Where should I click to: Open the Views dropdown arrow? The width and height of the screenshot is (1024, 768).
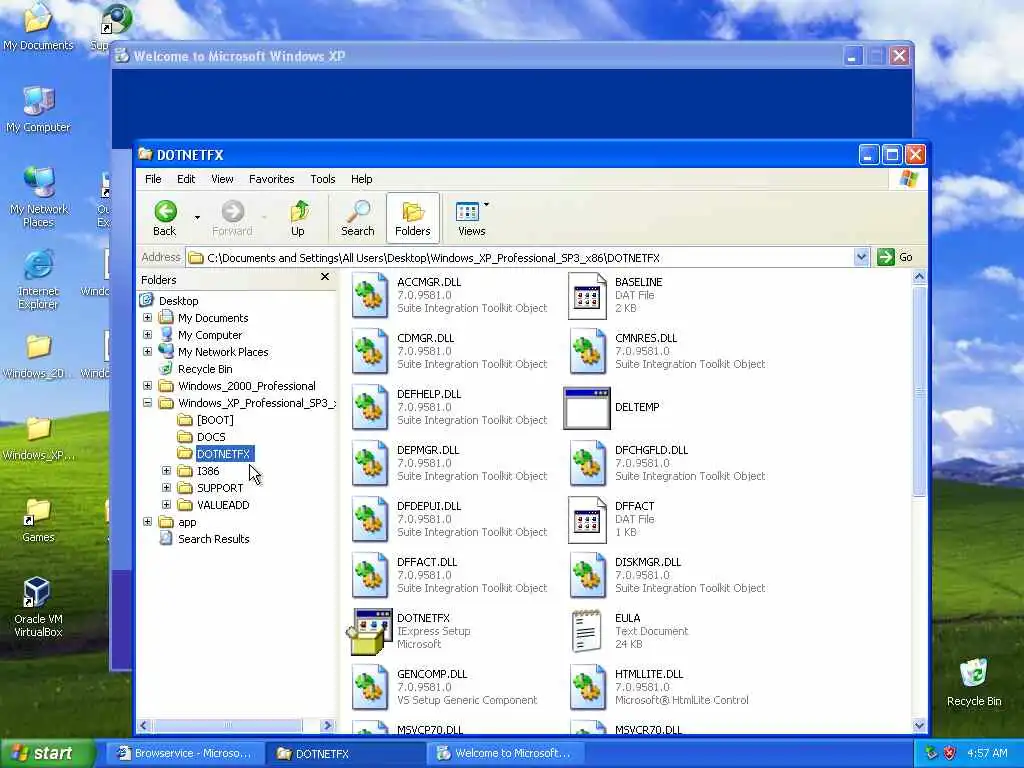(x=487, y=205)
